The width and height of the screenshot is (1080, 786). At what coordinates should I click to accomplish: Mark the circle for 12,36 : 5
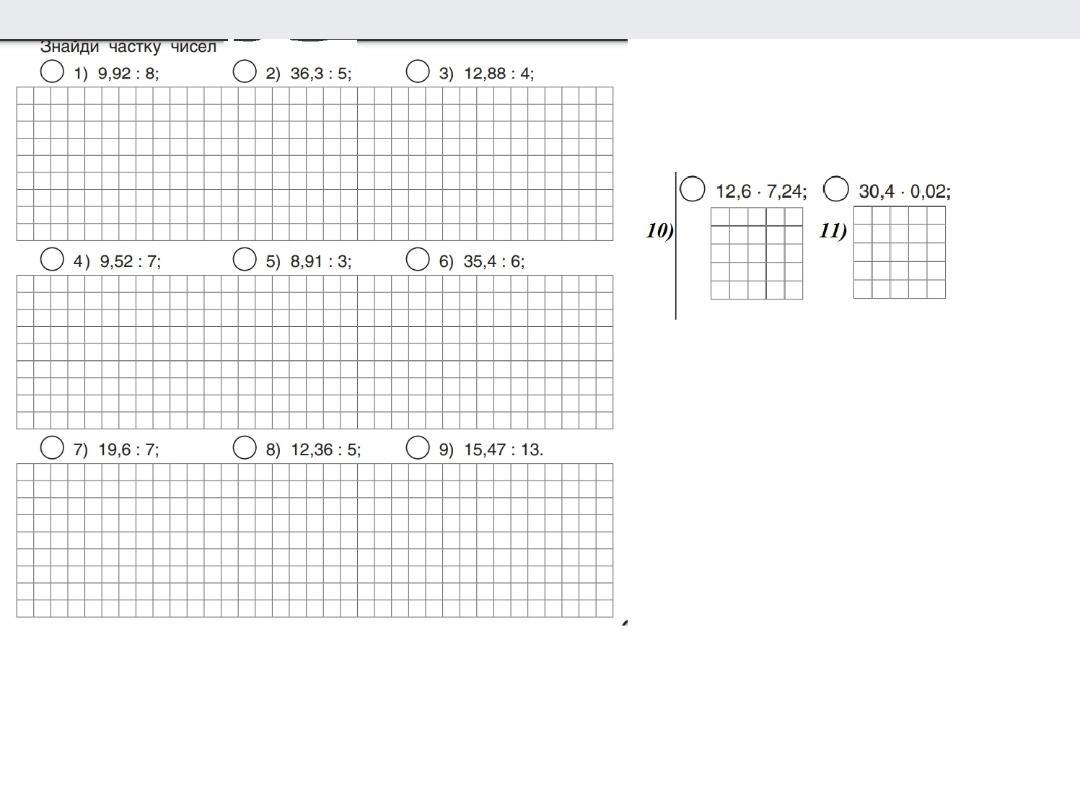click(244, 448)
